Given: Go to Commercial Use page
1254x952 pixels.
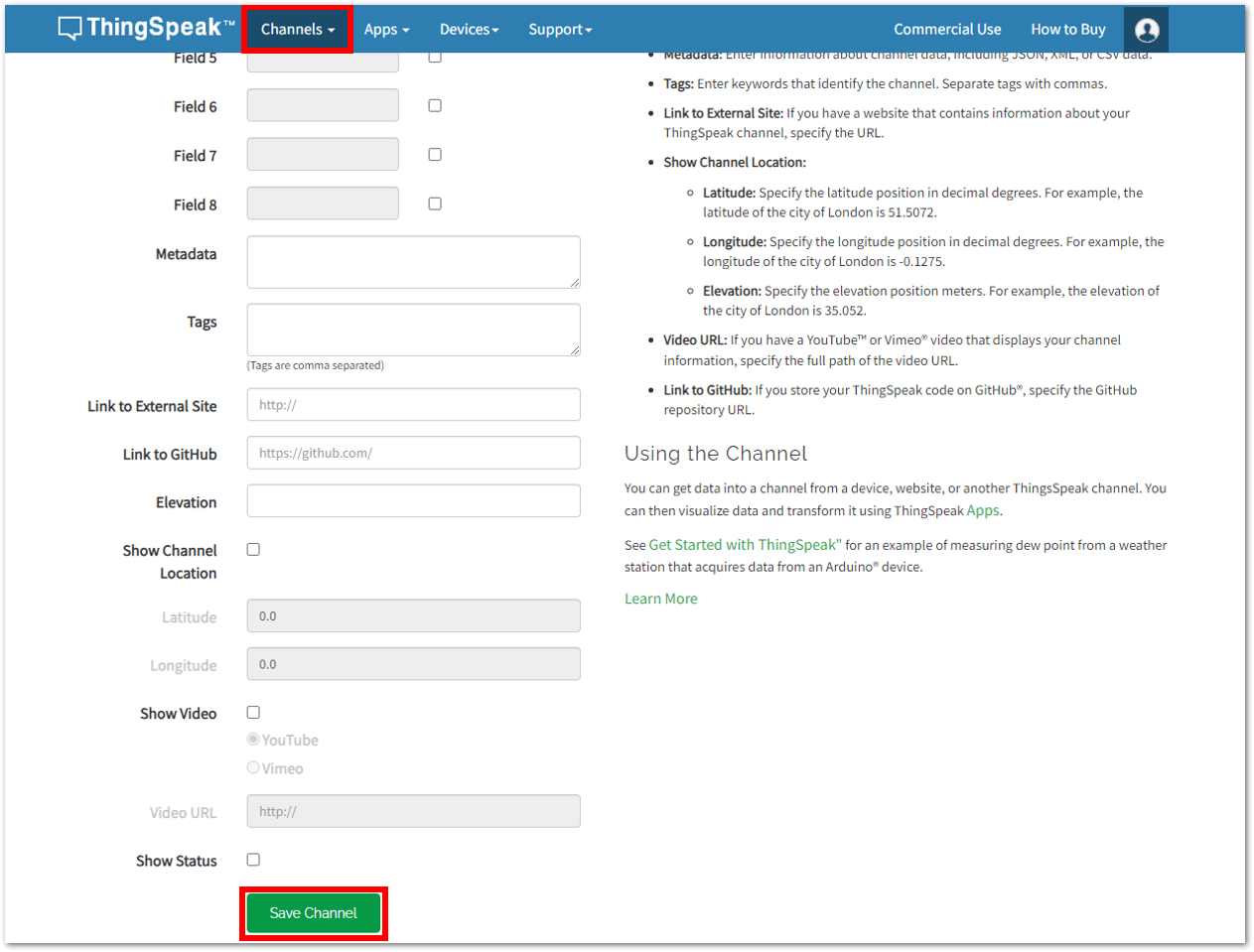Looking at the screenshot, I should [947, 30].
